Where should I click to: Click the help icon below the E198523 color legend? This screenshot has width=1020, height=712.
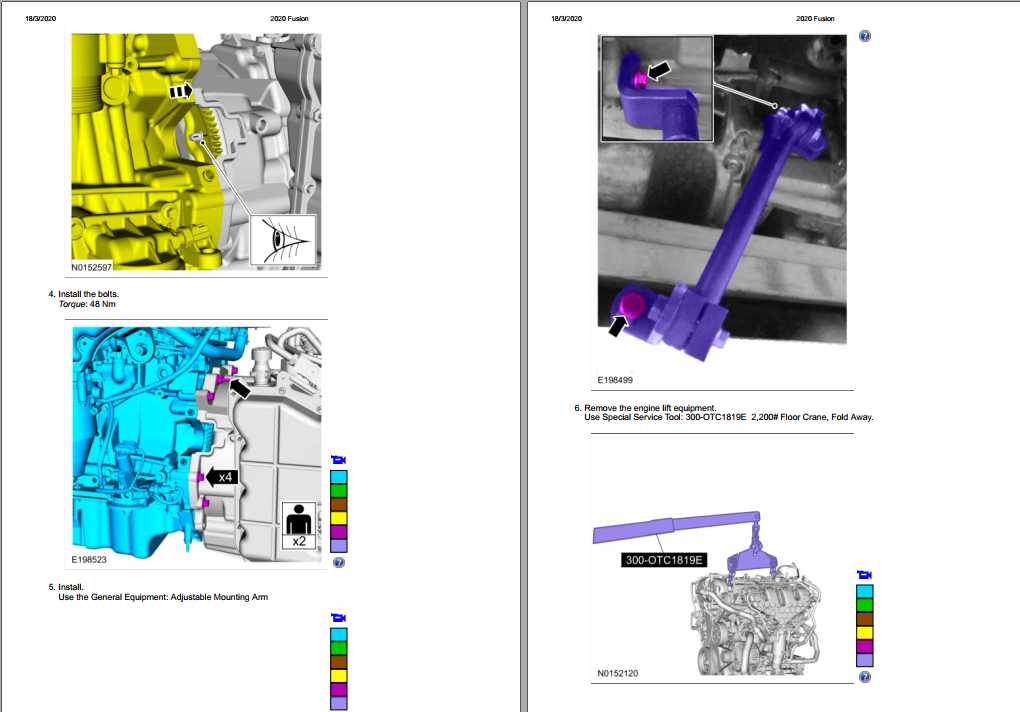coord(339,562)
